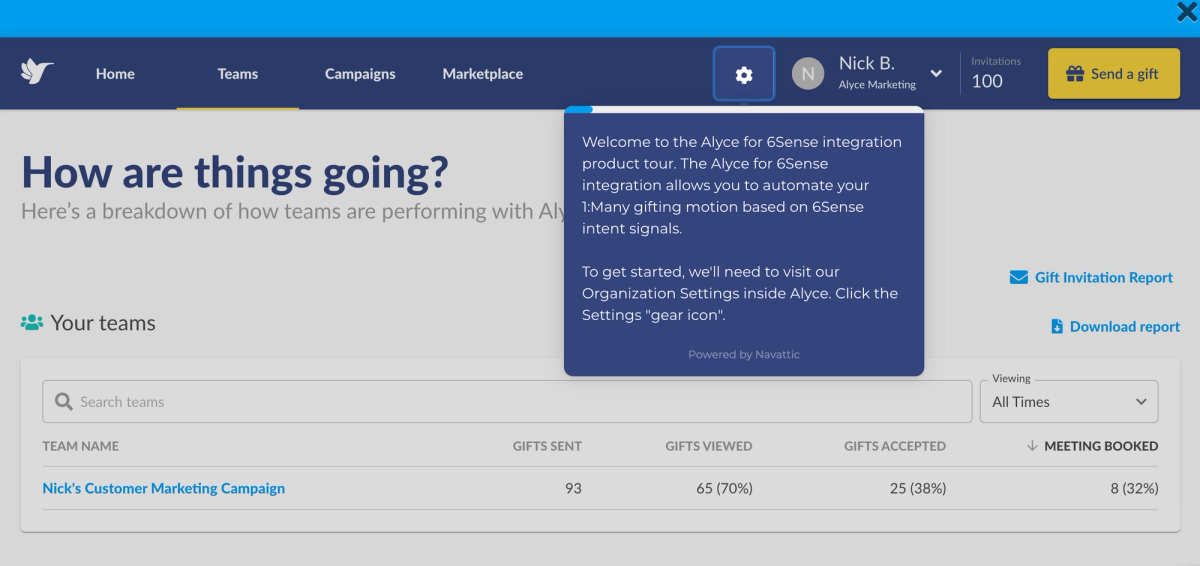Go to the Campaigns menu
Screen dimensions: 1200x566
click(x=360, y=74)
